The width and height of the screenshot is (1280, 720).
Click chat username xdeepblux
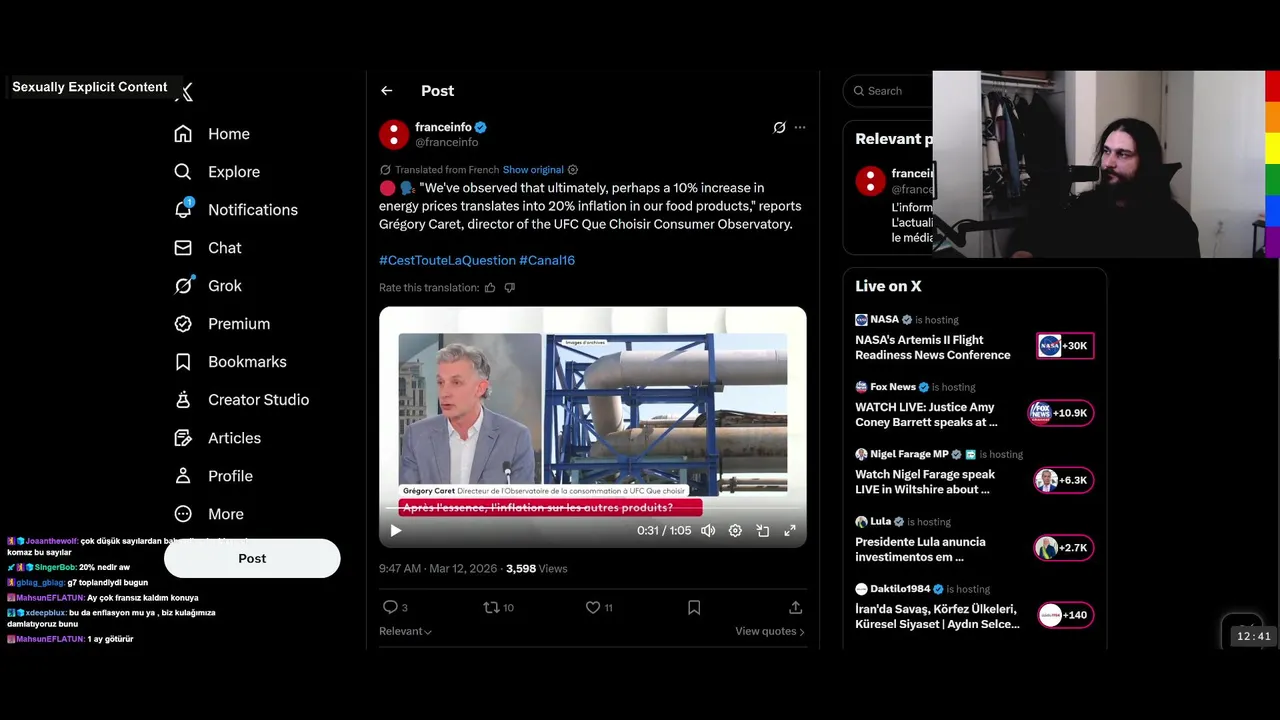coord(46,613)
